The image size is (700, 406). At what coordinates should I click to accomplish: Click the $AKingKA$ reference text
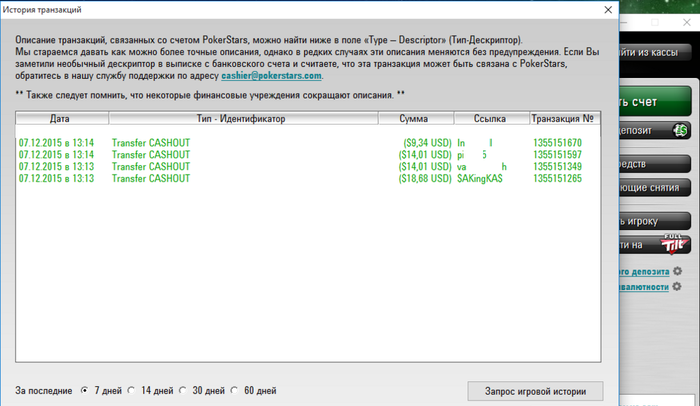coord(480,178)
